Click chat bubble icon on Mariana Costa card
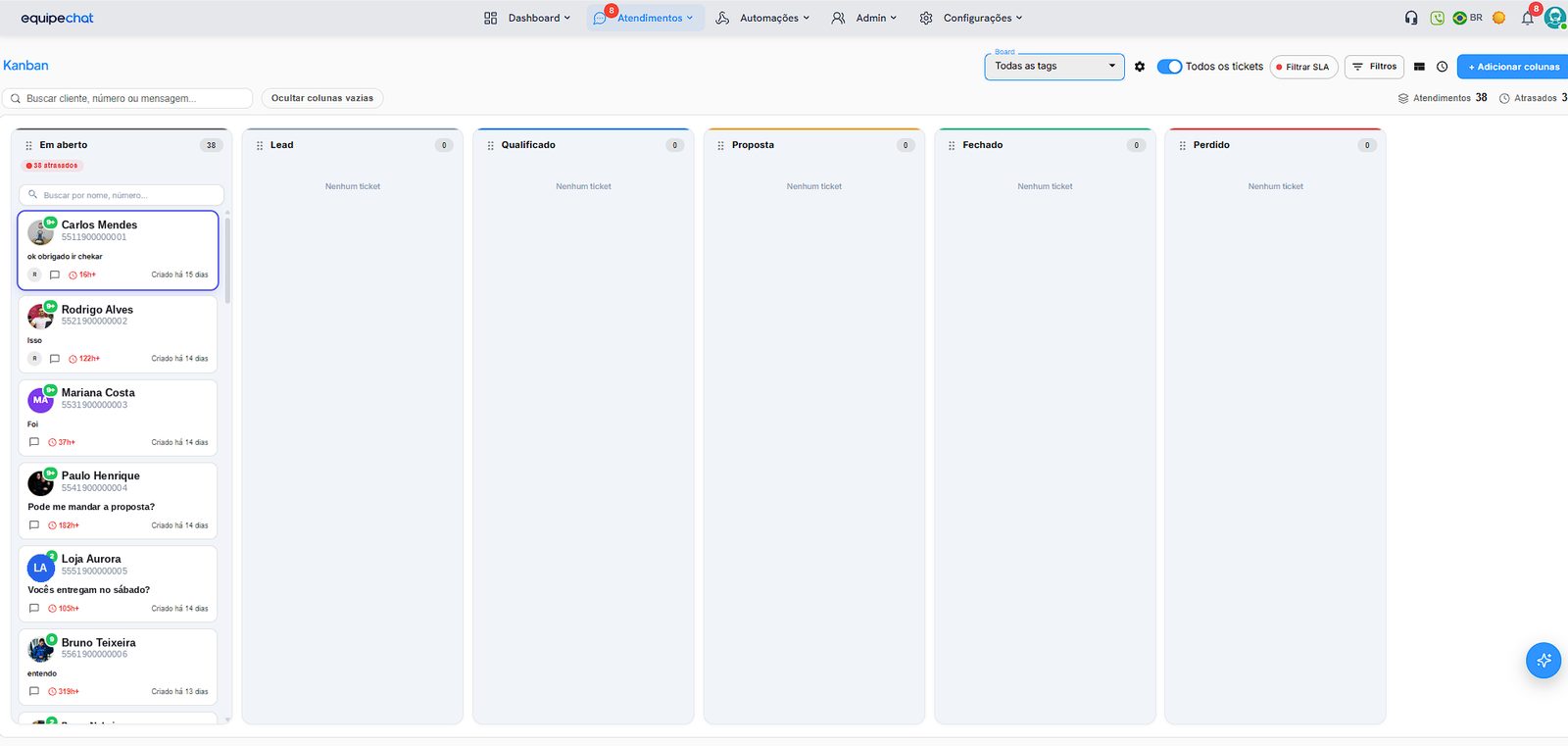Screen dimensions: 1568x746 (x=34, y=442)
